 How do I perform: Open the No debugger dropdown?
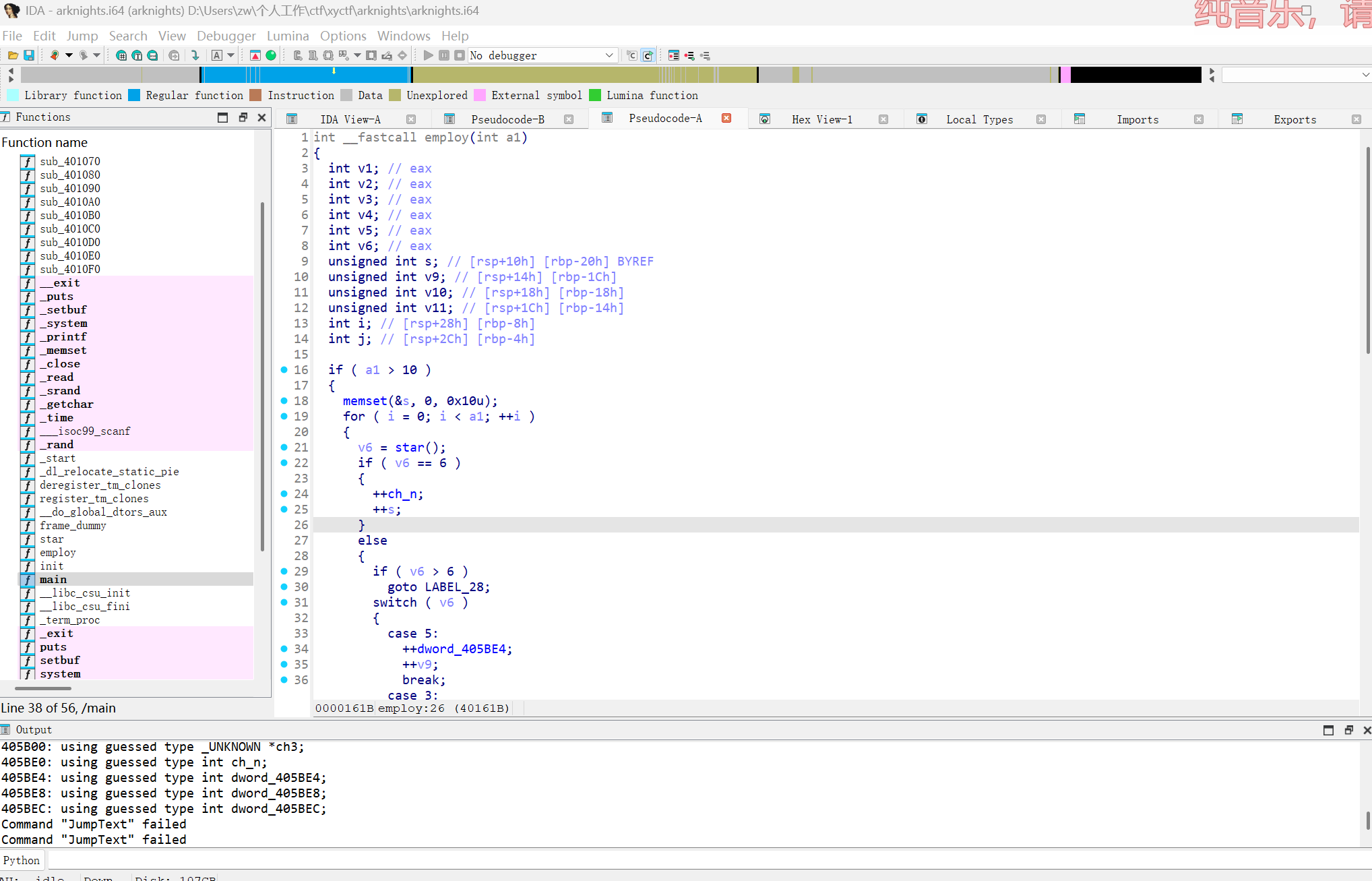tap(609, 55)
